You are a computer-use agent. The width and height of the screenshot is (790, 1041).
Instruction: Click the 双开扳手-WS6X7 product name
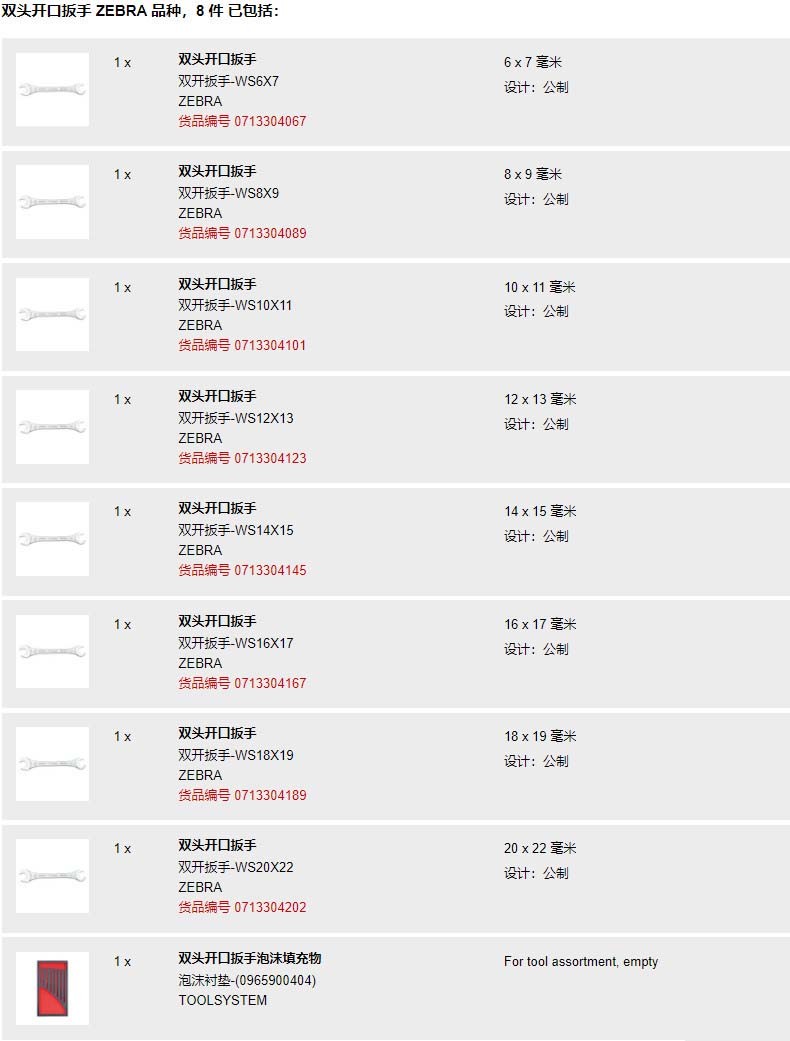228,81
